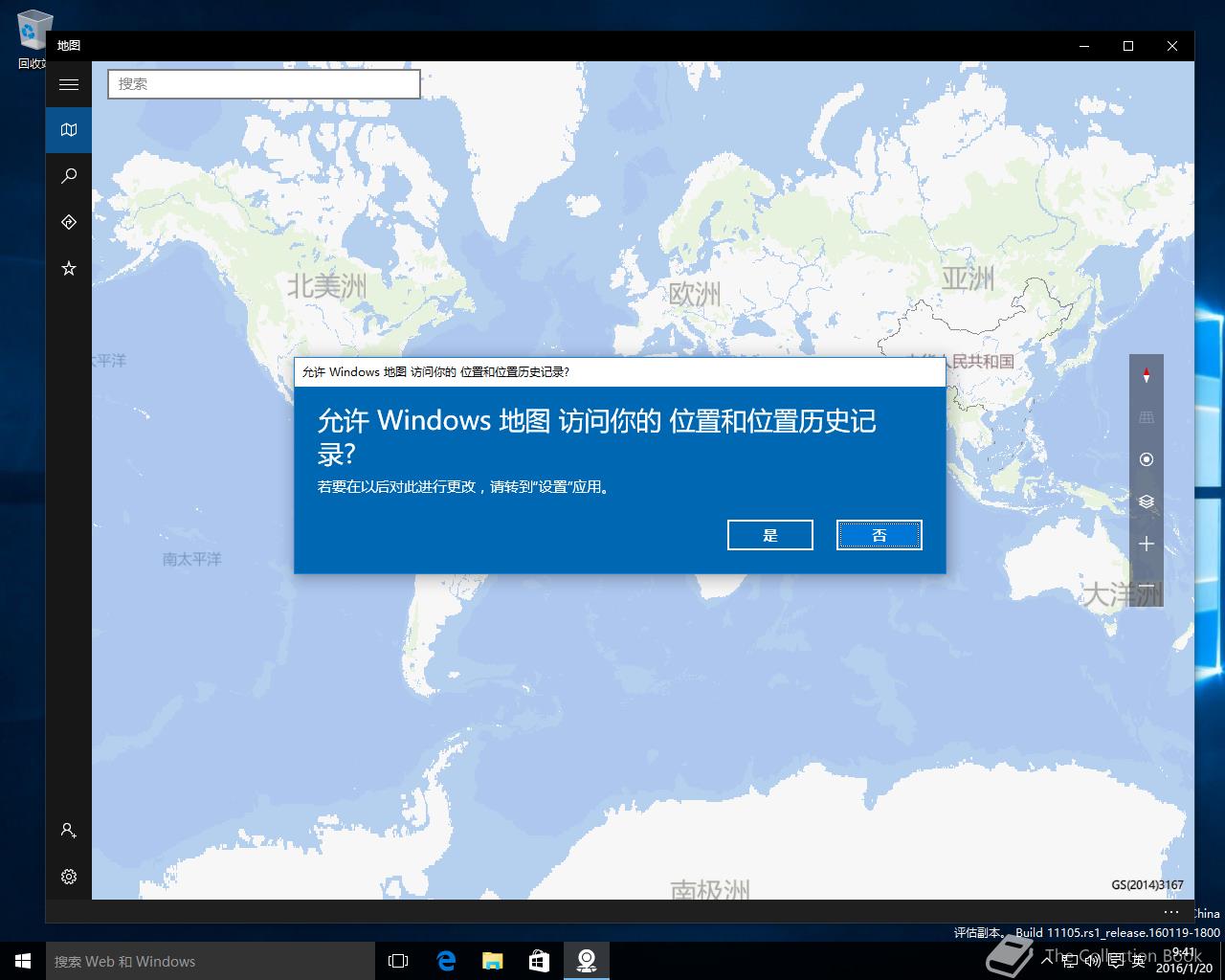Screen dimensions: 1225x980
Task: Click 否 to deny location access
Action: point(880,535)
